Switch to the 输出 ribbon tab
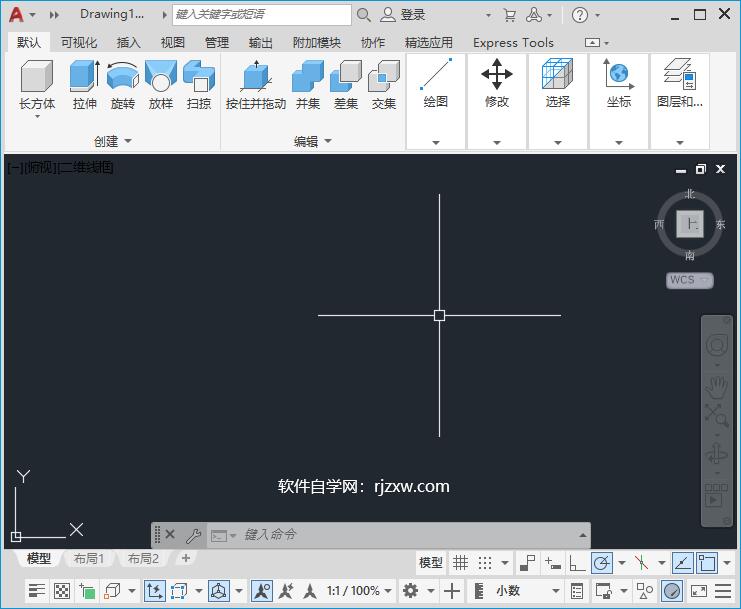741x609 pixels. (x=261, y=43)
